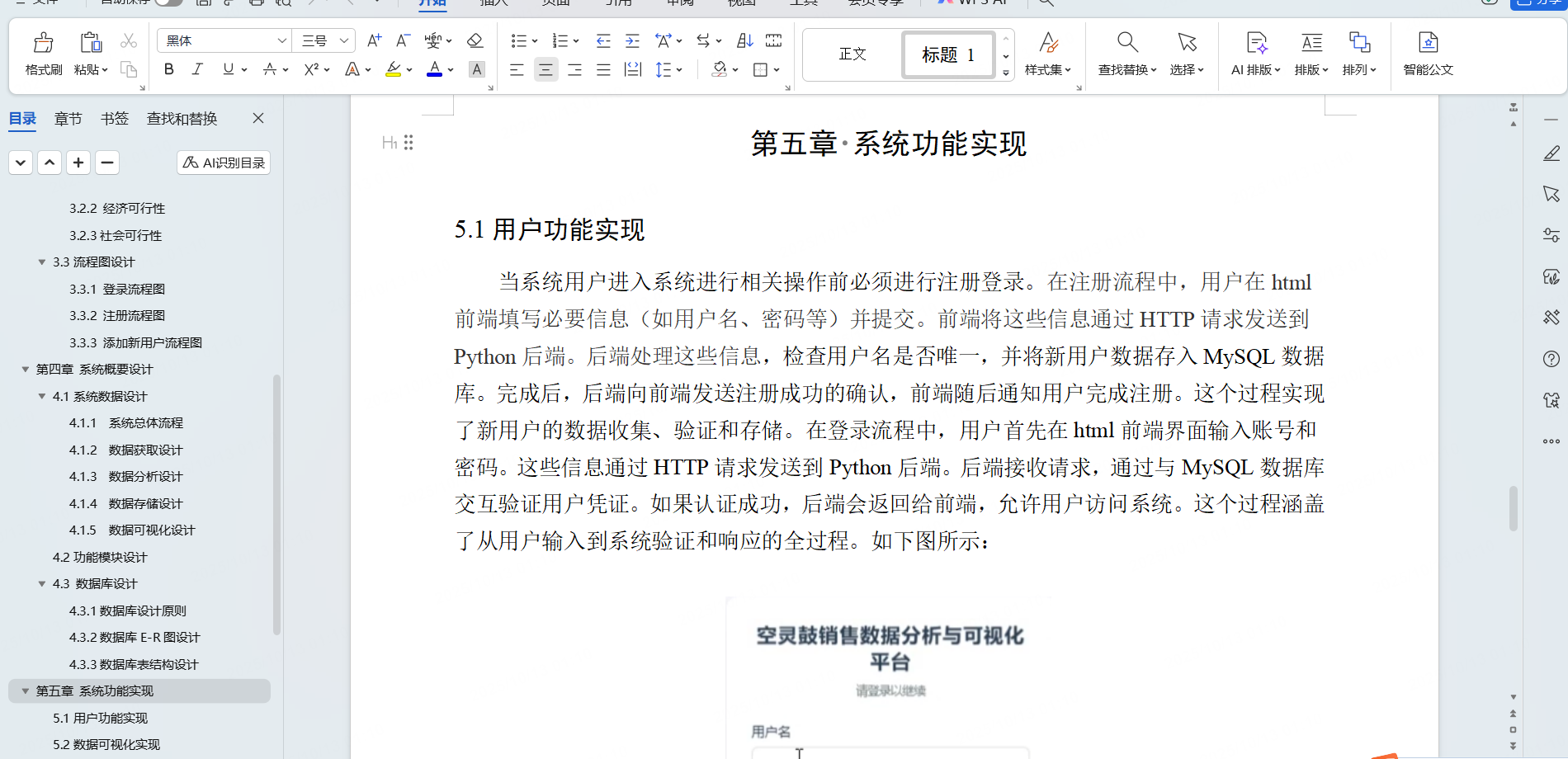
Task: Toggle bold formatting on selected text
Action: tap(168, 69)
